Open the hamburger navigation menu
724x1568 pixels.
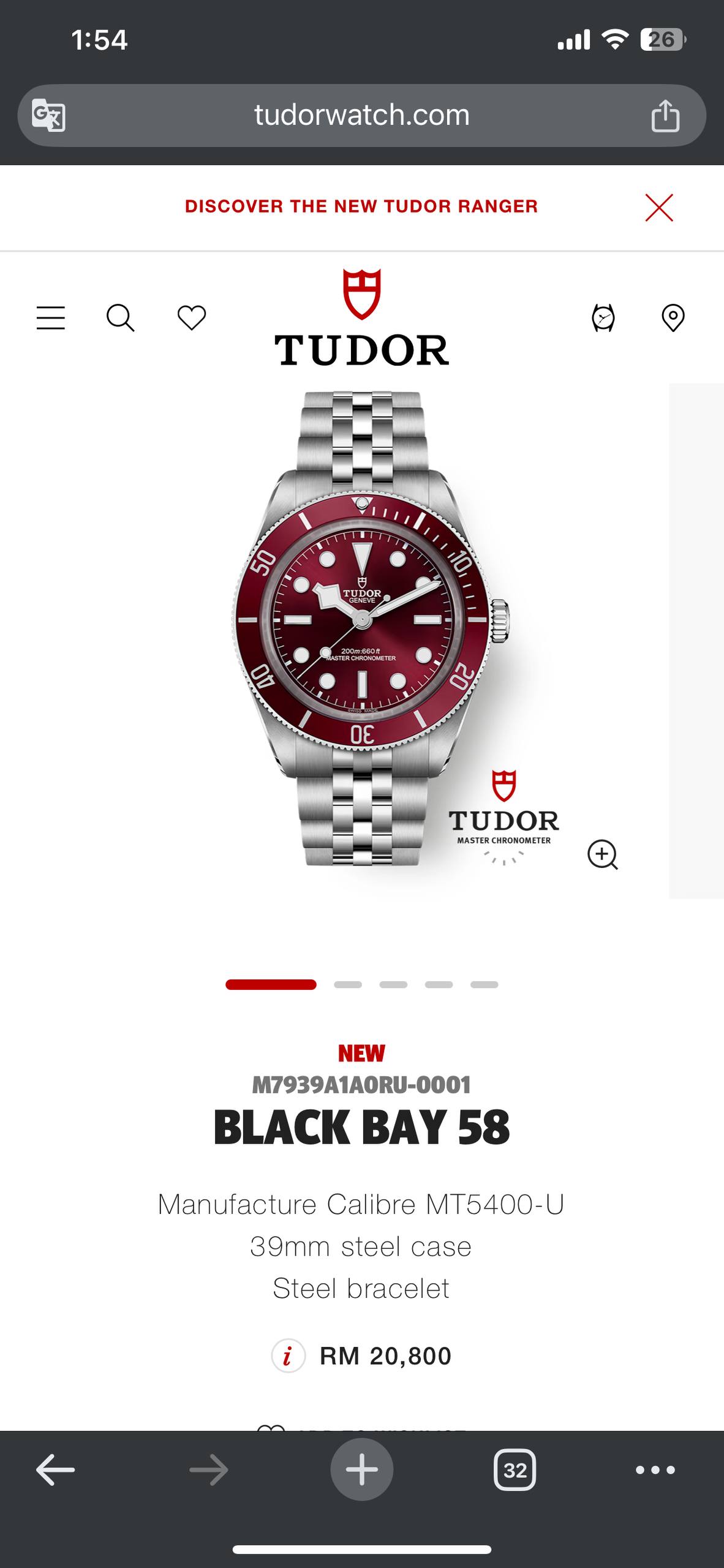click(51, 318)
